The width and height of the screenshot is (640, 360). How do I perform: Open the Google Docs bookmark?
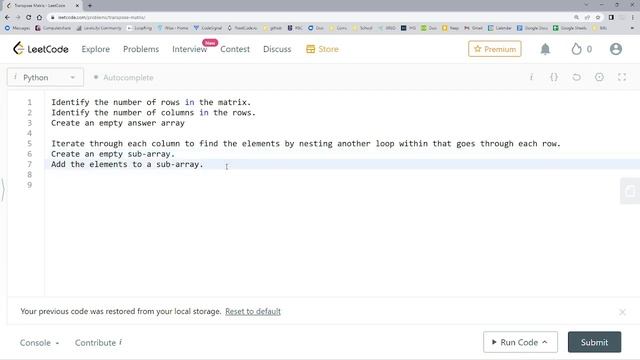(x=532, y=28)
